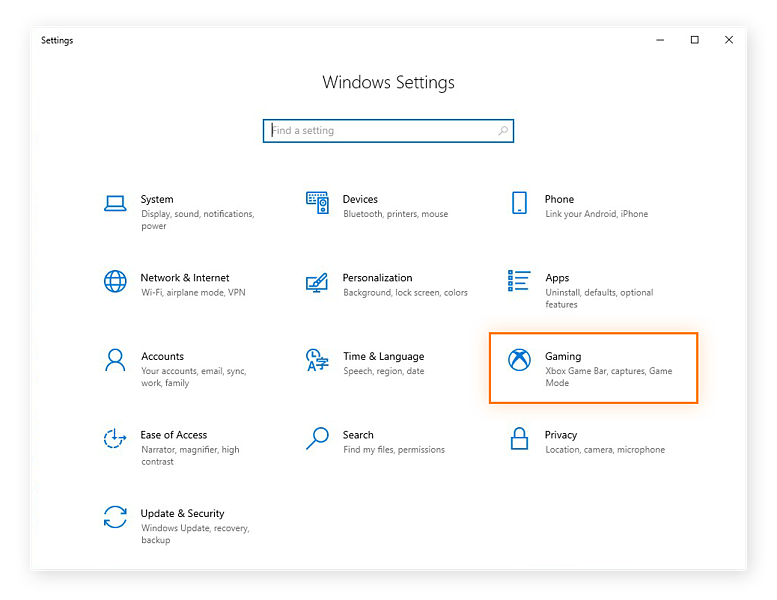This screenshot has height=600, width=777.
Task: Click 'Location, camera, microphone' description
Action: 605,450
